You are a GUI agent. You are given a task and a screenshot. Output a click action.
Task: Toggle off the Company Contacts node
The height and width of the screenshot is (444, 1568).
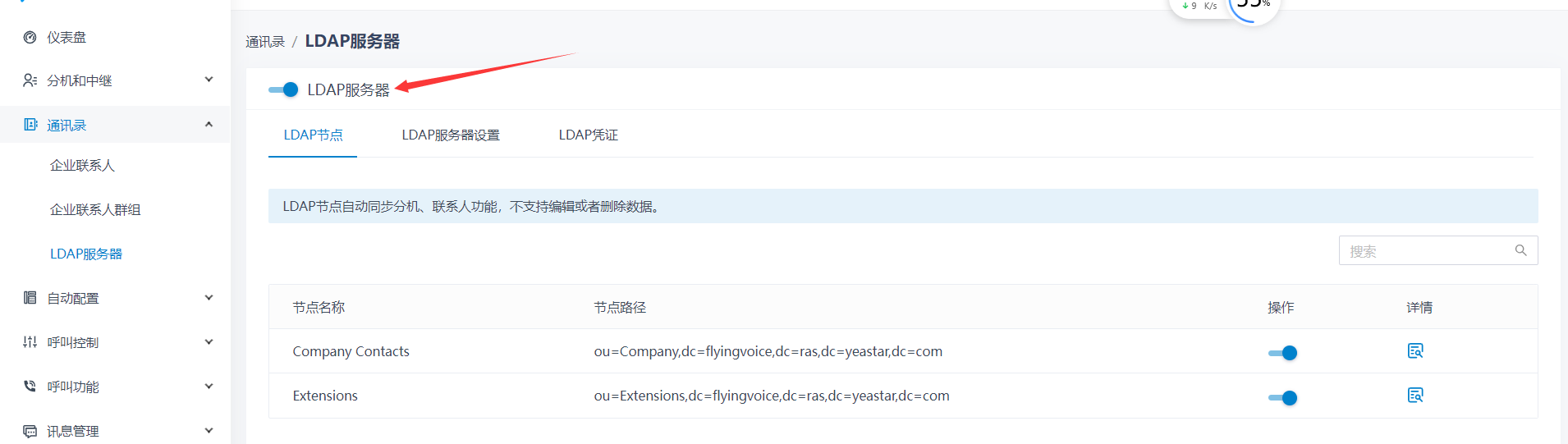point(1282,353)
